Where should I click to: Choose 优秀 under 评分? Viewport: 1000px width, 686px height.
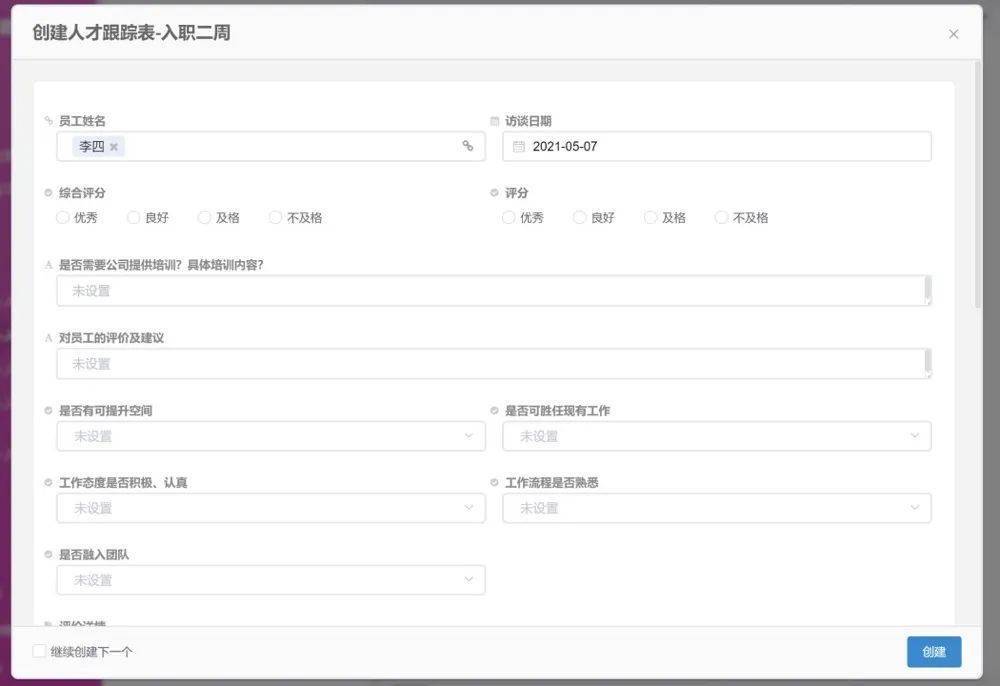[509, 218]
